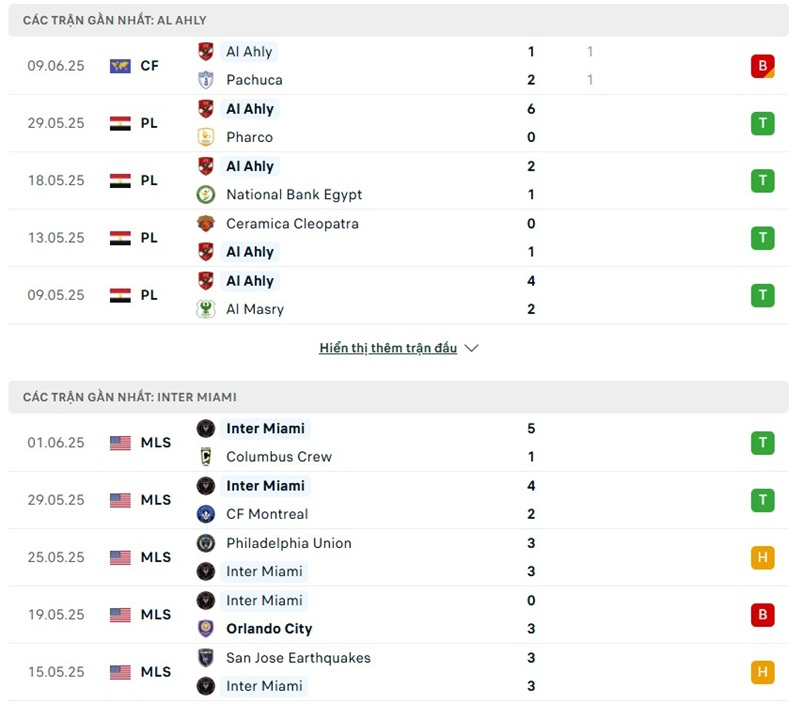Click the Ceramica Cleopatra team logo
Screen dimensions: 800x703
coord(206,223)
